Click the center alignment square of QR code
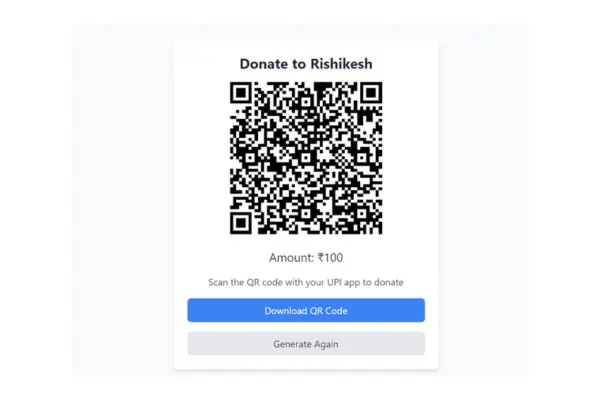This screenshot has width=600, height=400. pos(306,158)
